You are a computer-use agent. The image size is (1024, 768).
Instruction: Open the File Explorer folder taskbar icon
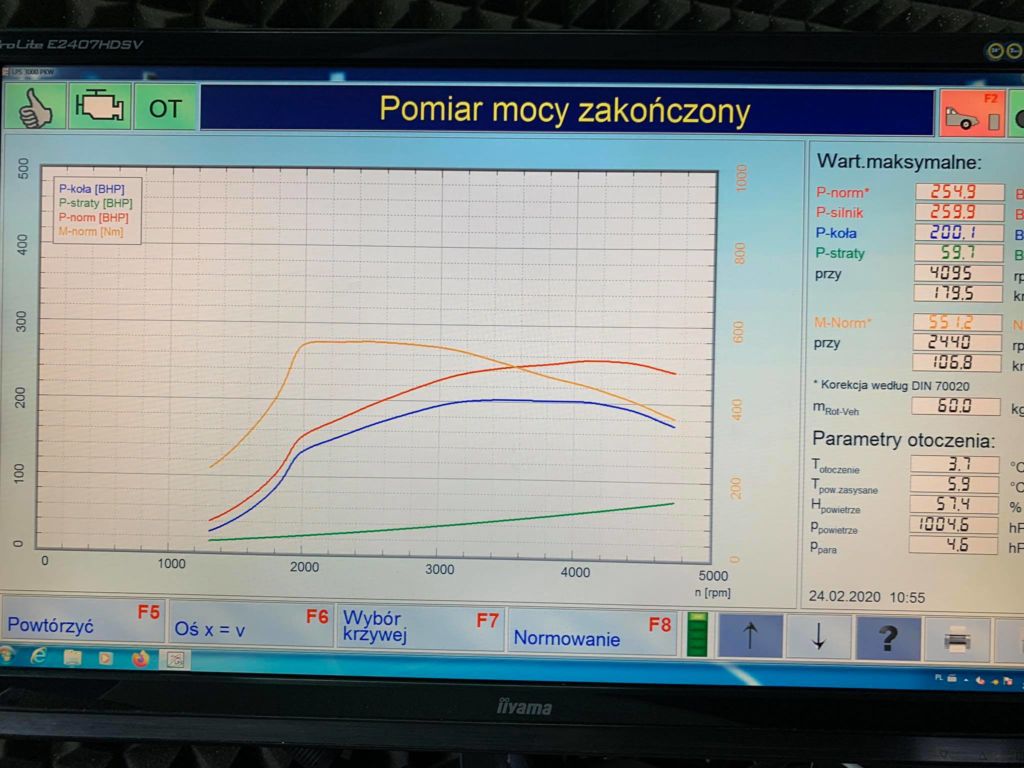pyautogui.click(x=72, y=657)
